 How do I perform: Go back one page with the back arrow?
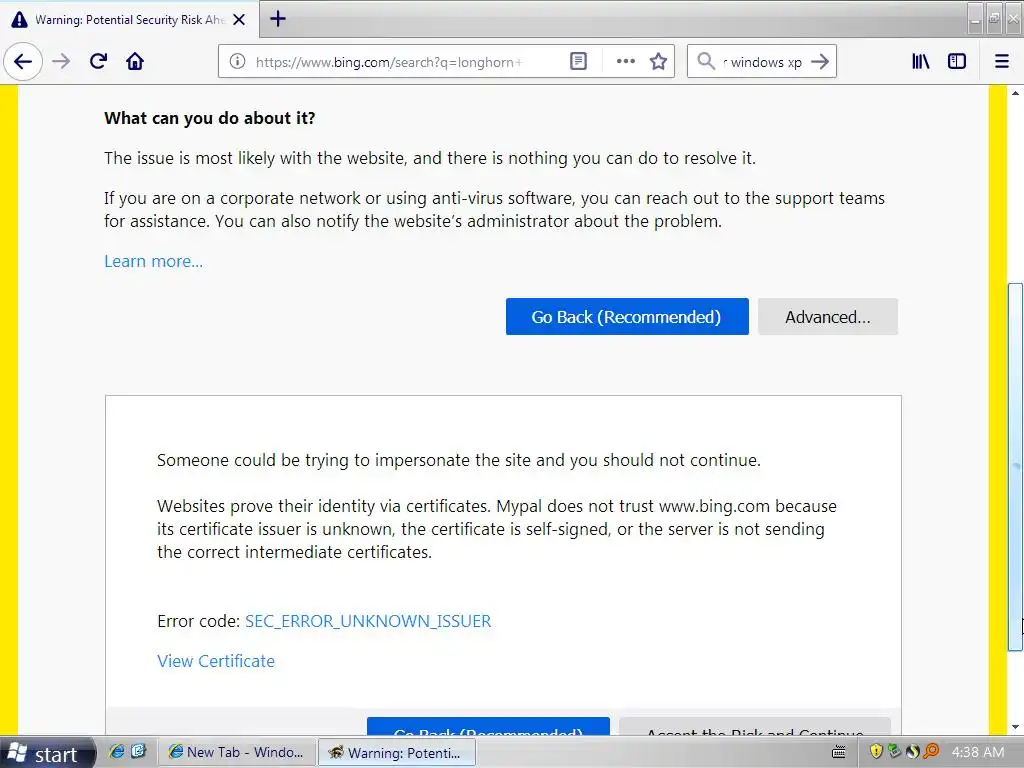click(x=23, y=61)
